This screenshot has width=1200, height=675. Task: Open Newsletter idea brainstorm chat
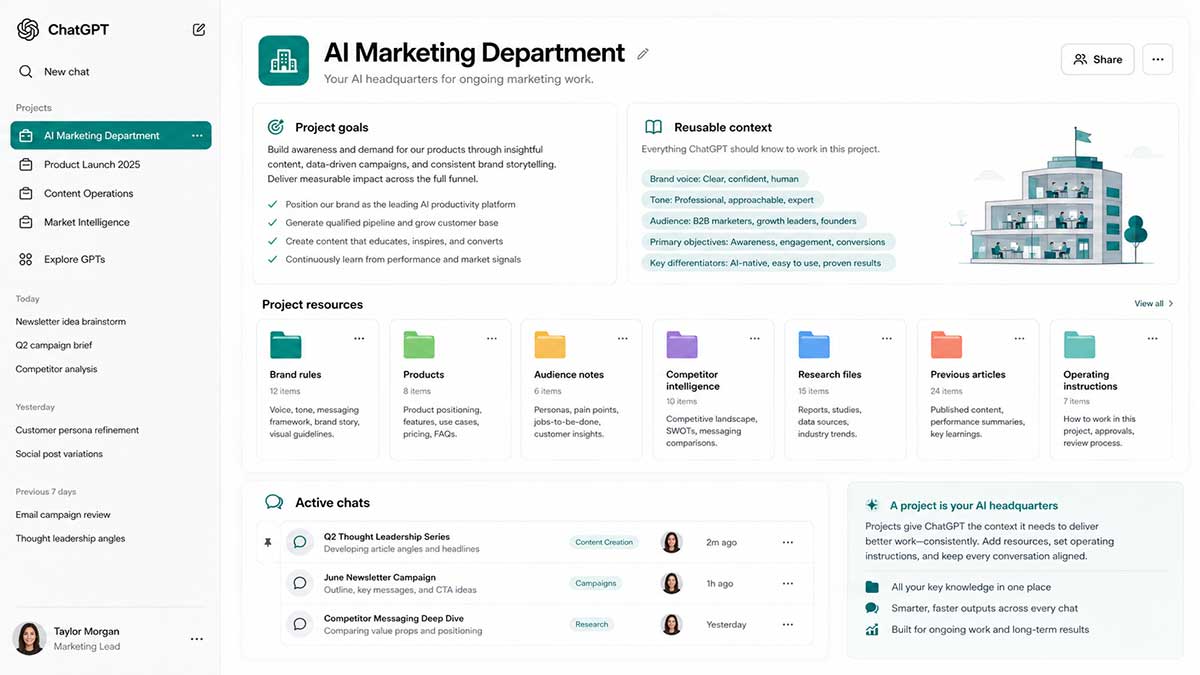coord(71,322)
